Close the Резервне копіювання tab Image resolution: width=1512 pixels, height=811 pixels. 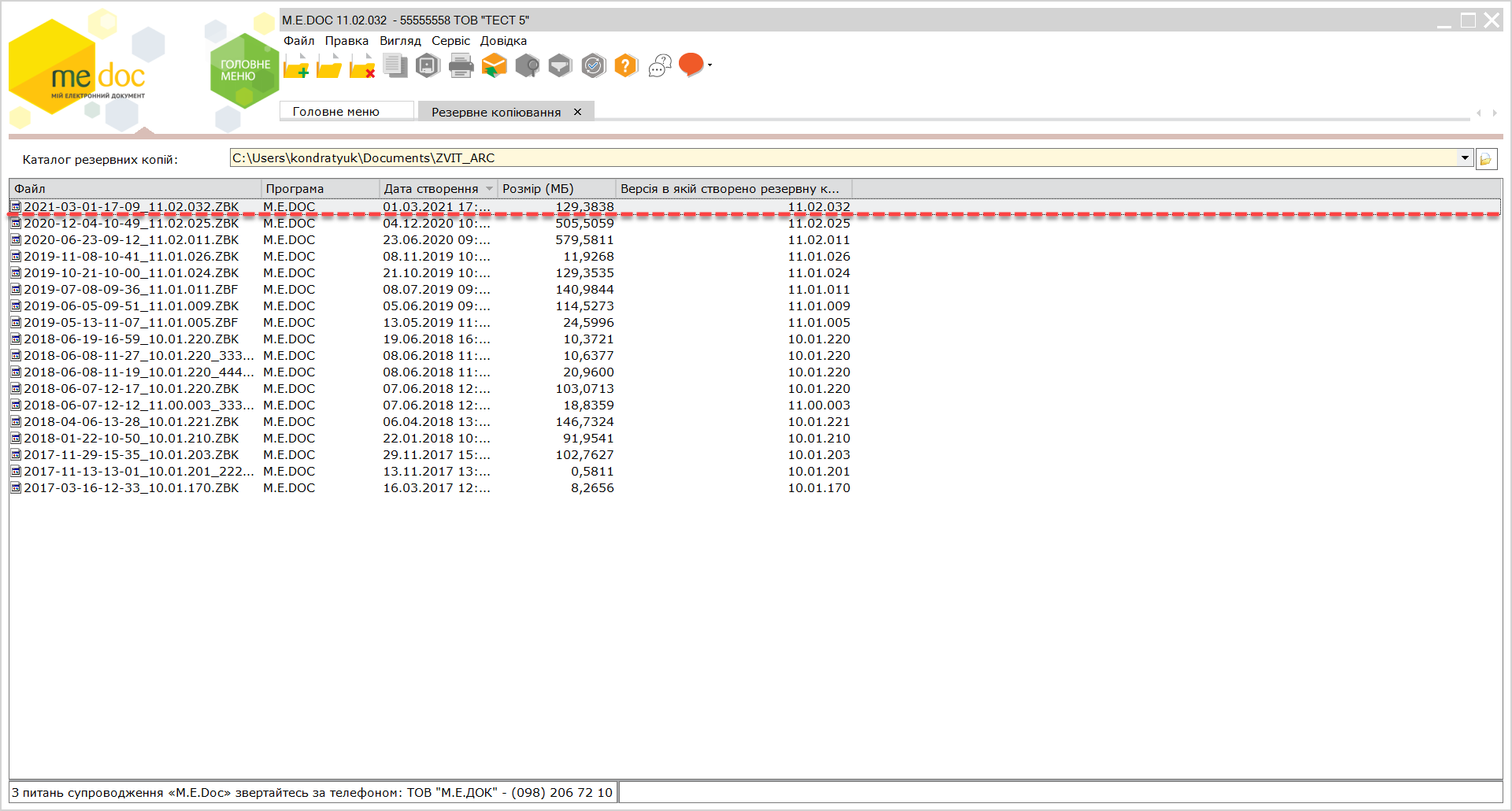click(x=577, y=112)
